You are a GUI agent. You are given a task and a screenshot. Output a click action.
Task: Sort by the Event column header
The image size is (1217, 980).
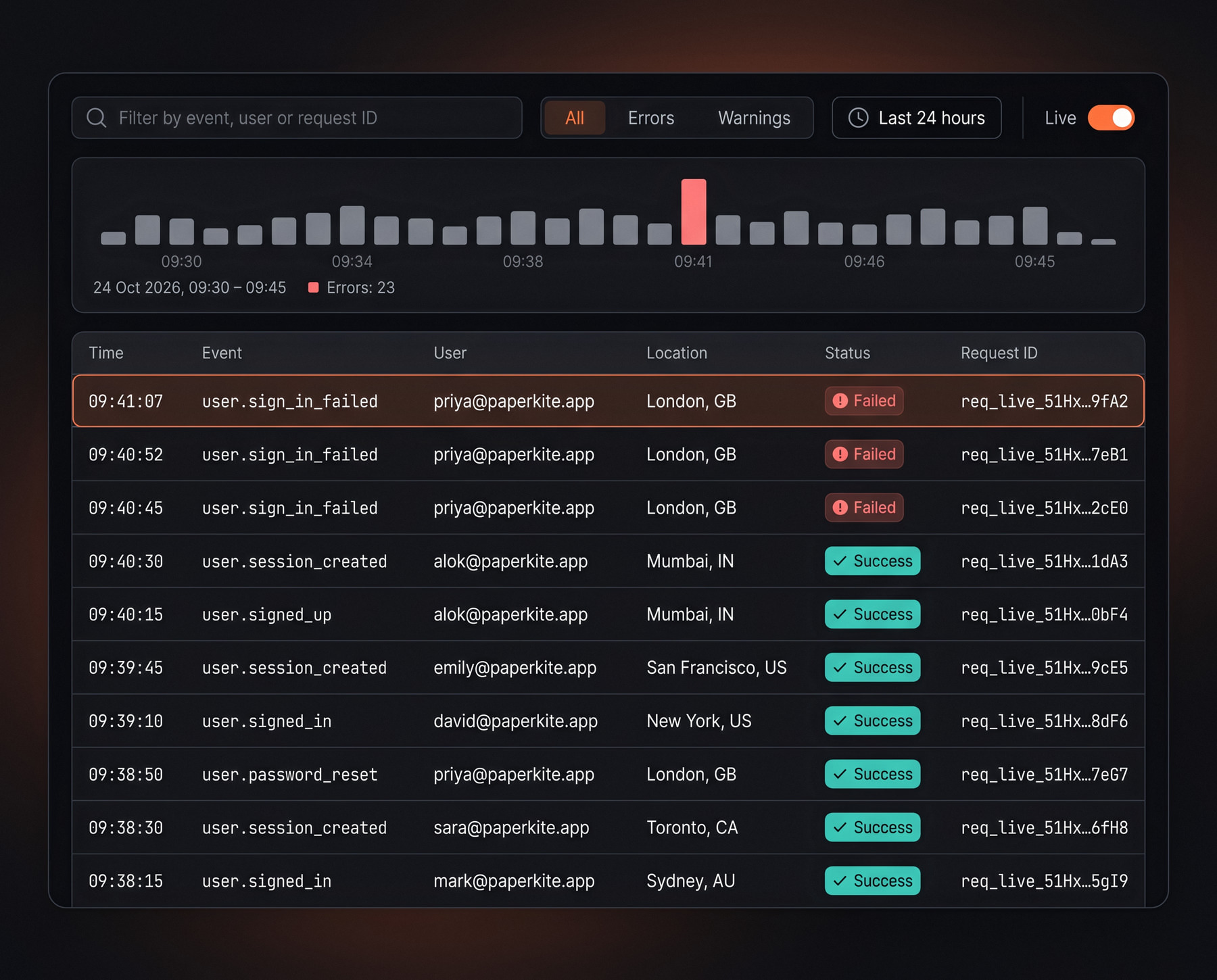(x=222, y=353)
